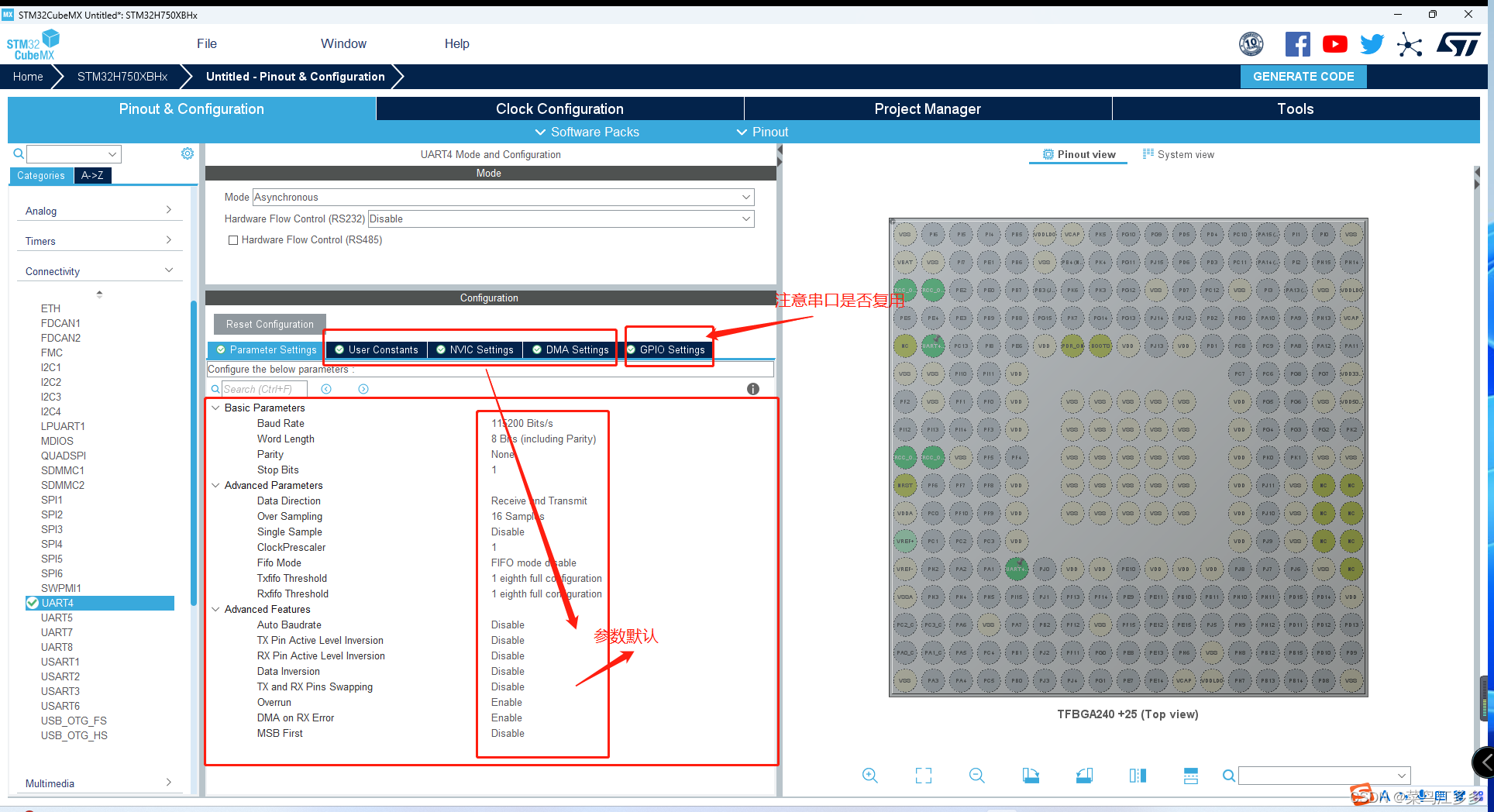Click the Reset Configuration button
Screen dimensions: 1494x812
270,324
